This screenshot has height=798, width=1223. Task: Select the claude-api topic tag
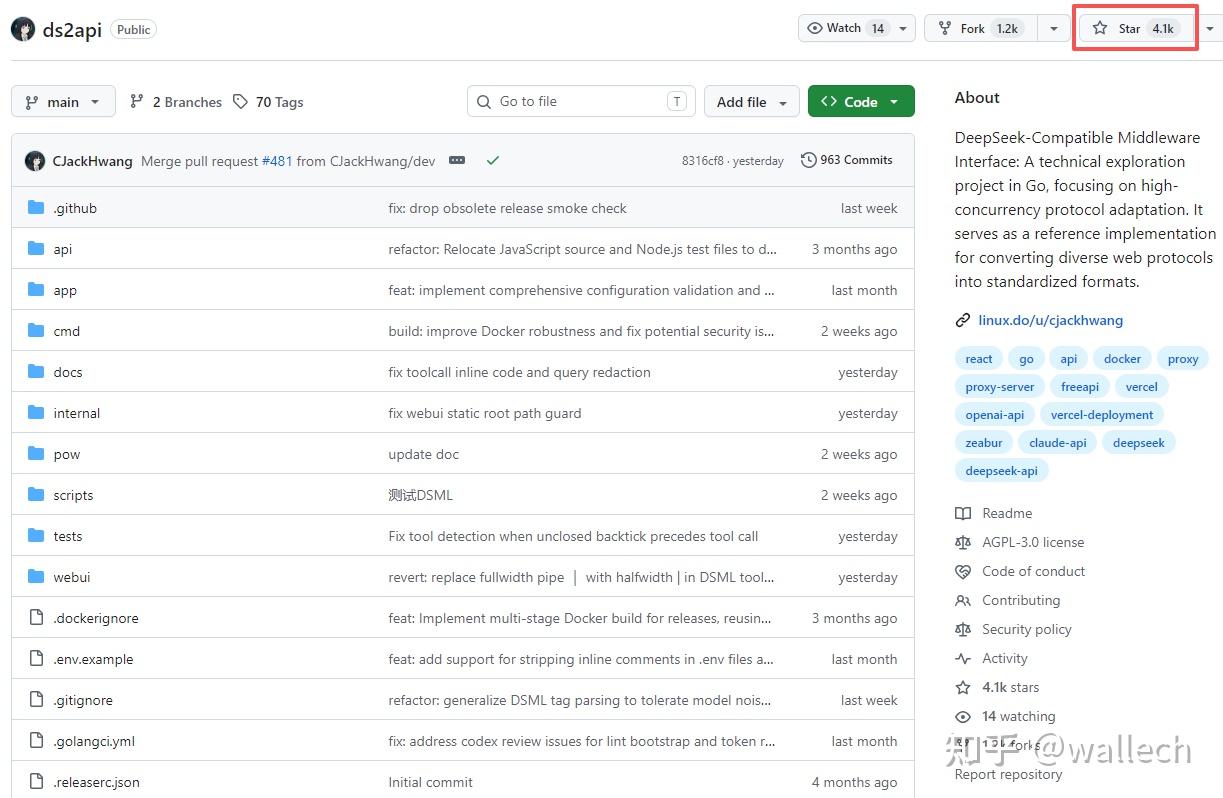pos(1058,443)
